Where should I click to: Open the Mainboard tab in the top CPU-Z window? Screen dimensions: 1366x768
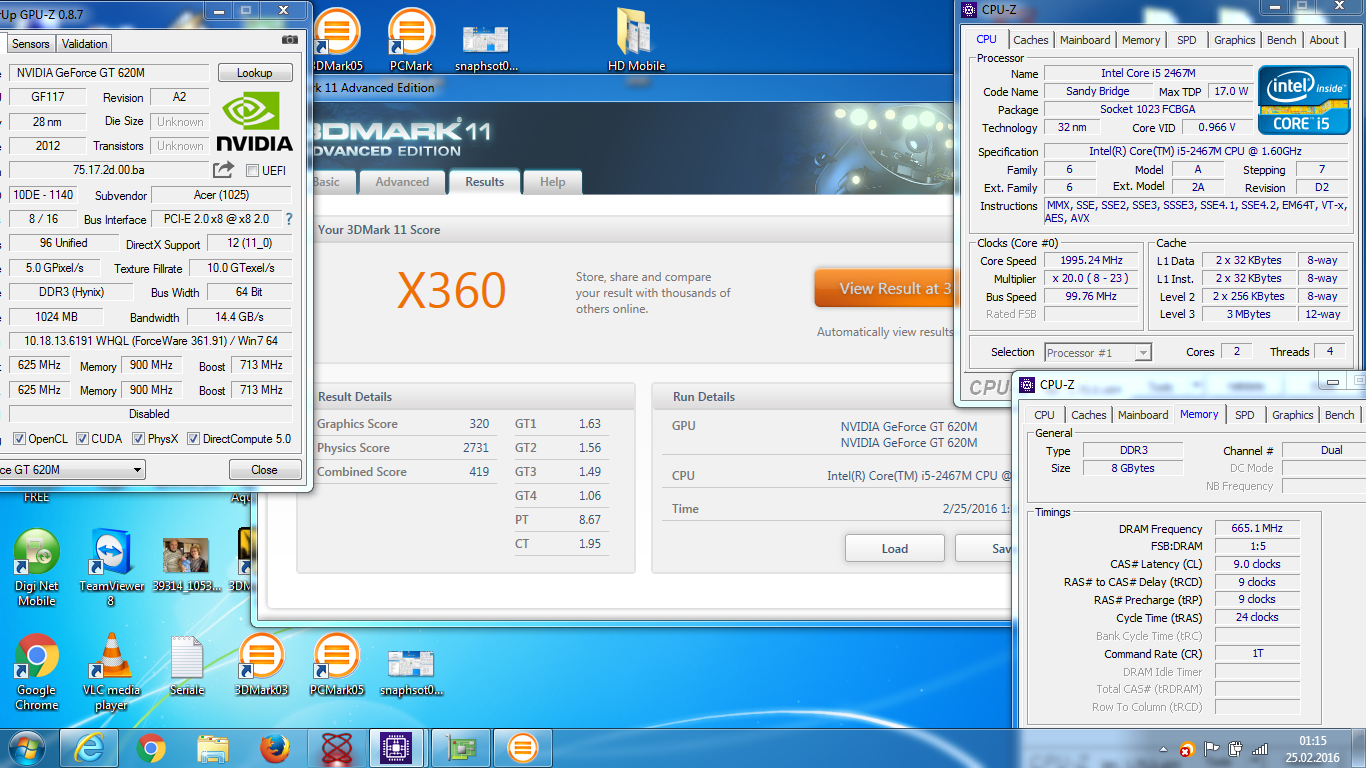(x=1085, y=40)
